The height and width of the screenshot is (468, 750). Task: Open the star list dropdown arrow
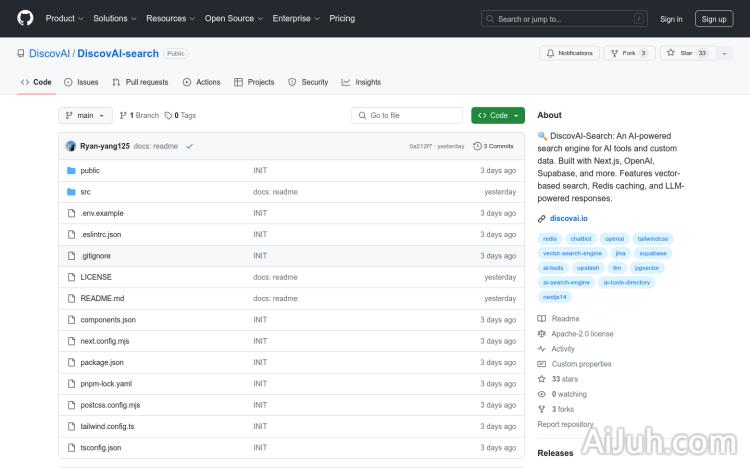[x=723, y=53]
